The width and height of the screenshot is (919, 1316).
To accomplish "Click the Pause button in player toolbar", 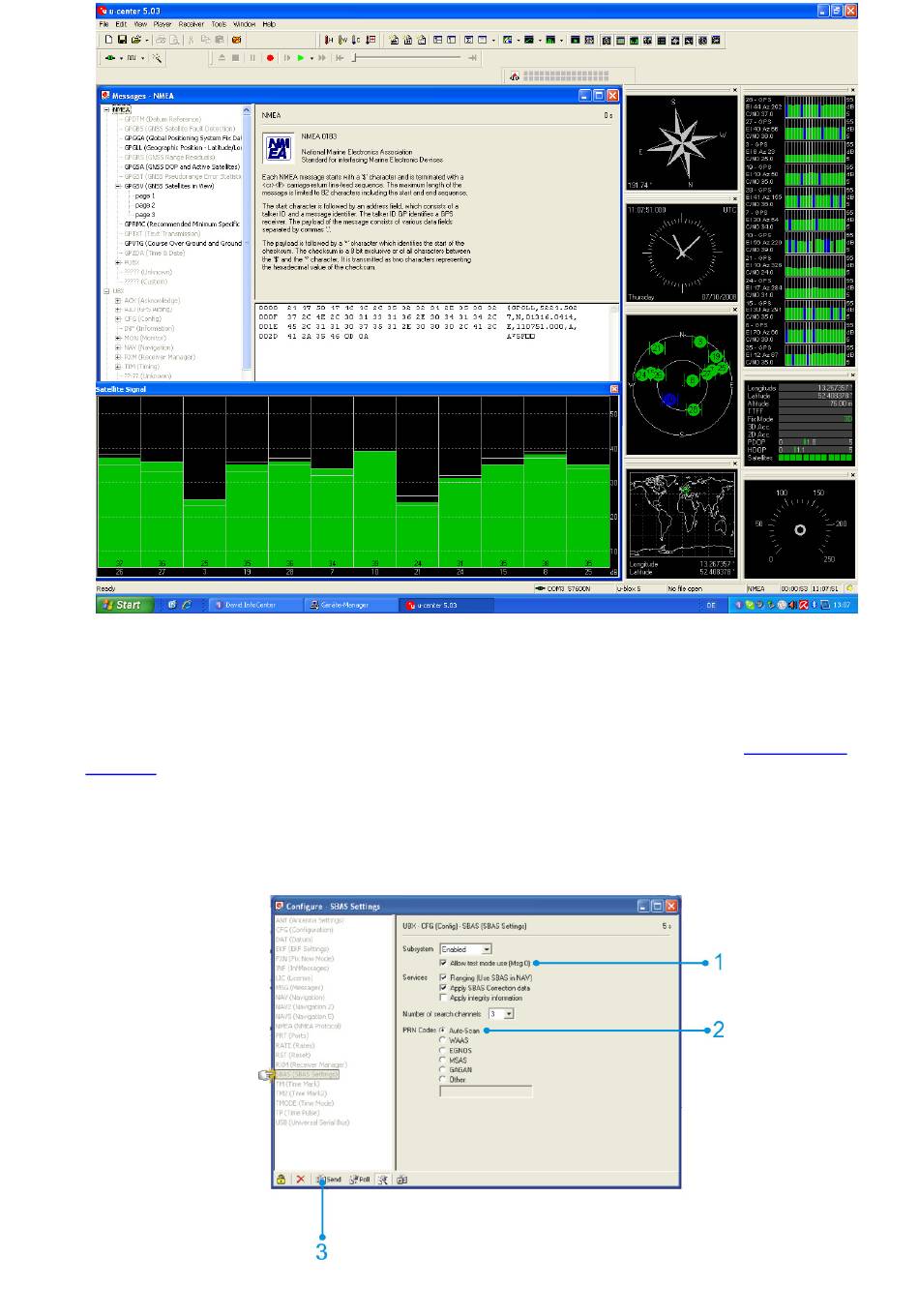I will pos(252,58).
